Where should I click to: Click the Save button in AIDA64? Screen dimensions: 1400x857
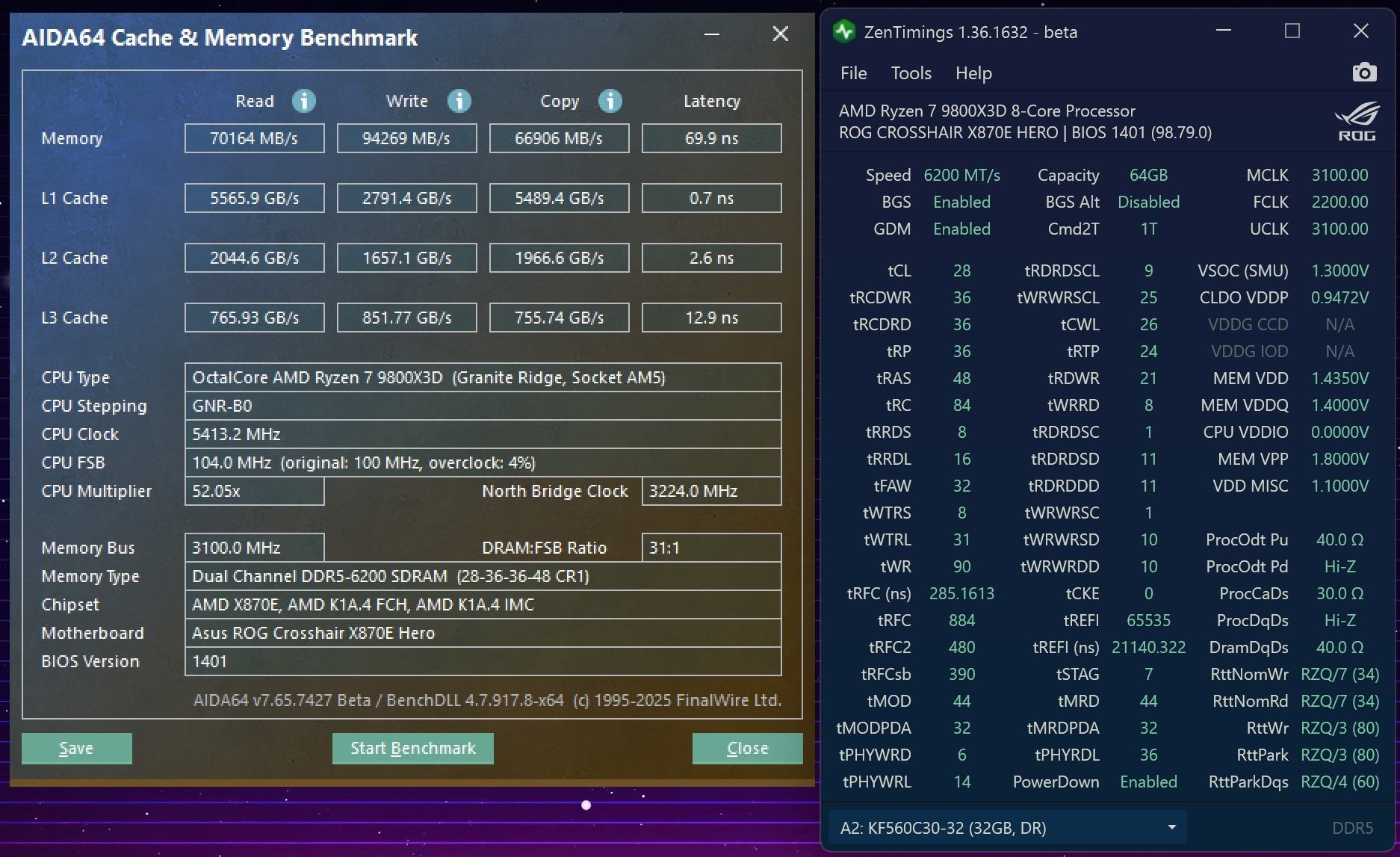(x=77, y=748)
